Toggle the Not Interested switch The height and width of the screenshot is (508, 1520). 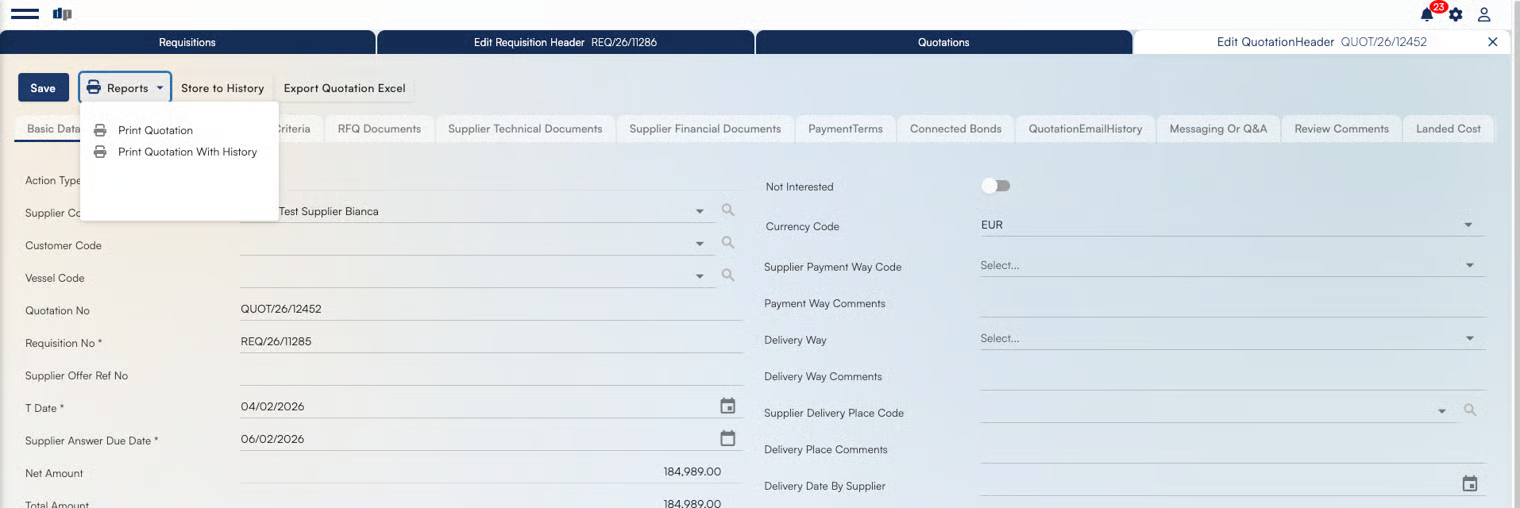click(995, 186)
